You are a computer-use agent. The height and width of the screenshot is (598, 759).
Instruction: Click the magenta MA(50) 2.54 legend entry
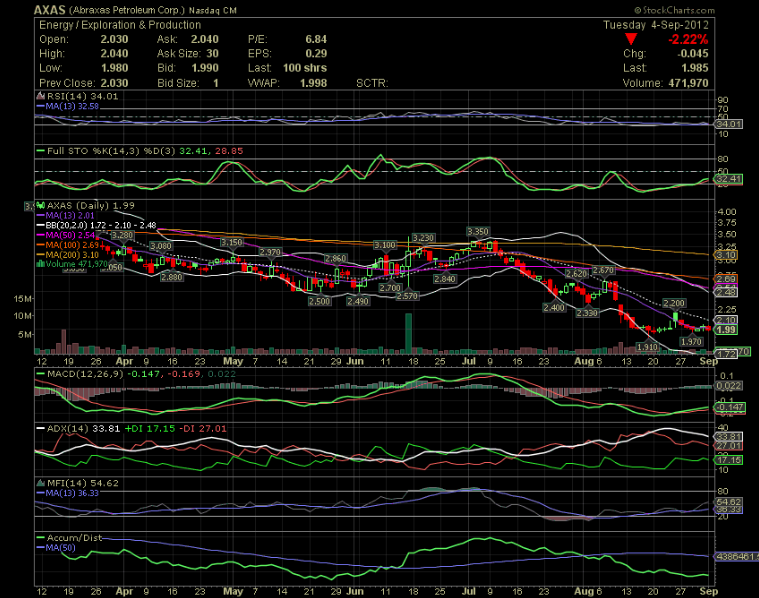pyautogui.click(x=66, y=235)
